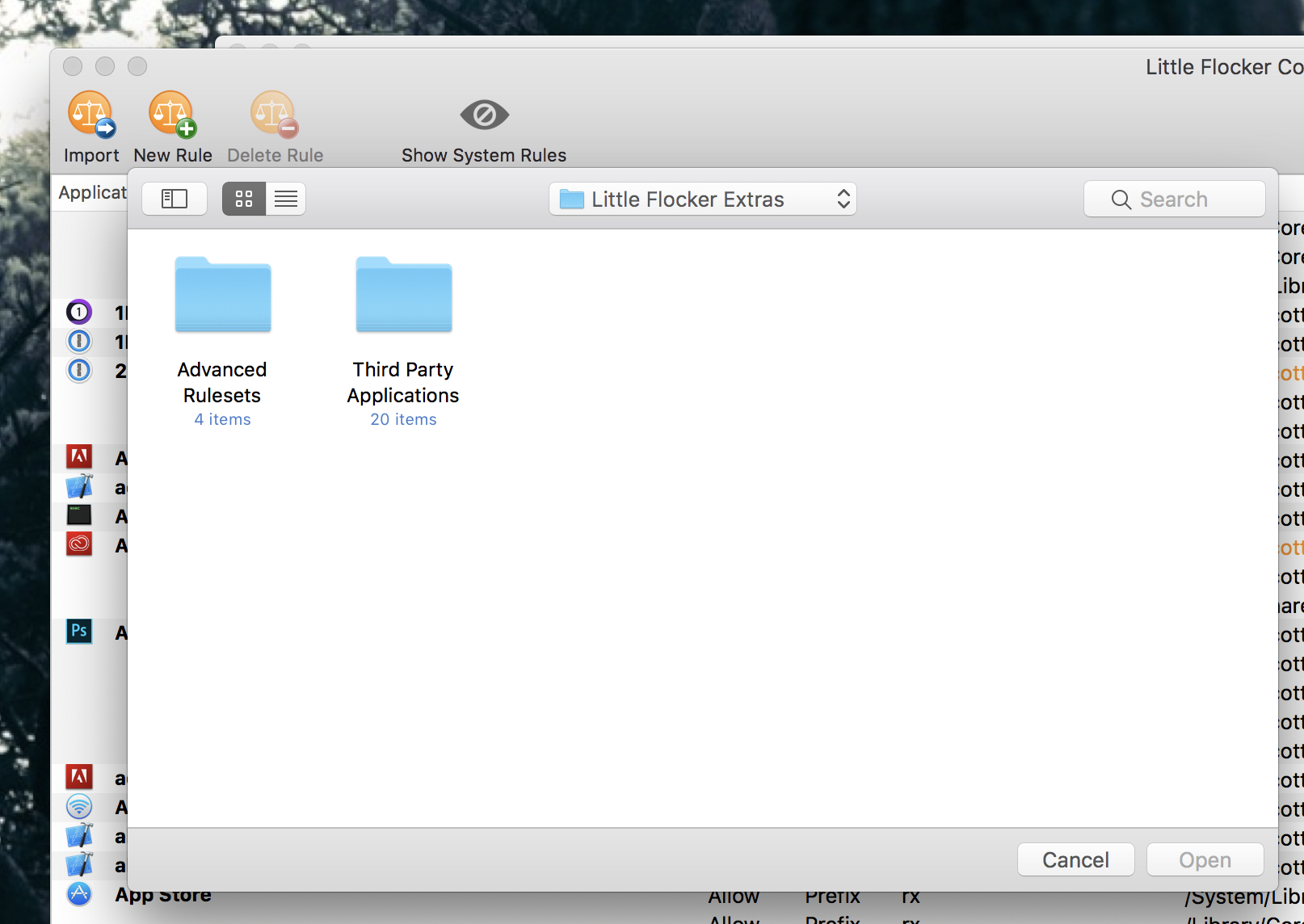Image resolution: width=1304 pixels, height=924 pixels.
Task: Toggle the file dialog sidebar
Action: (175, 199)
